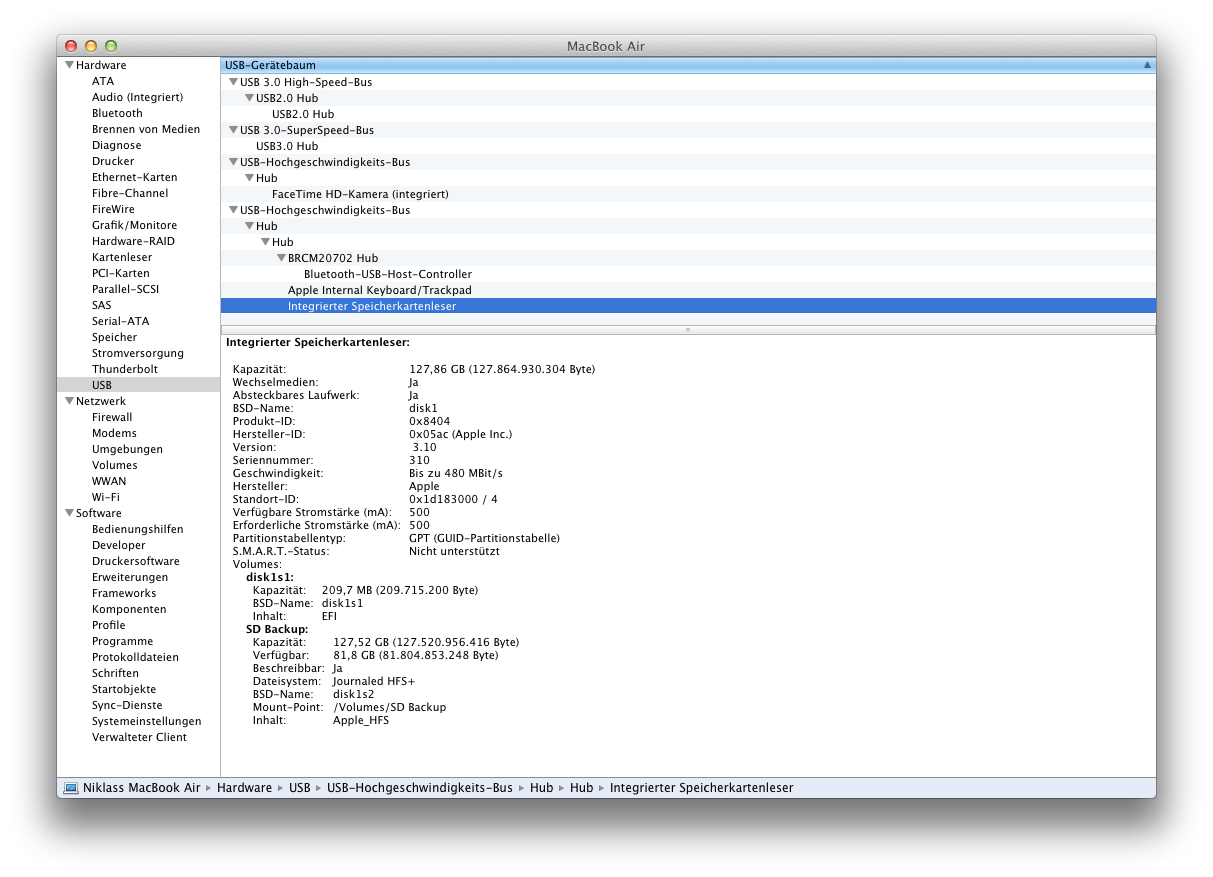This screenshot has width=1213, height=877.
Task: Select Brennen von Medien
Action: click(146, 129)
